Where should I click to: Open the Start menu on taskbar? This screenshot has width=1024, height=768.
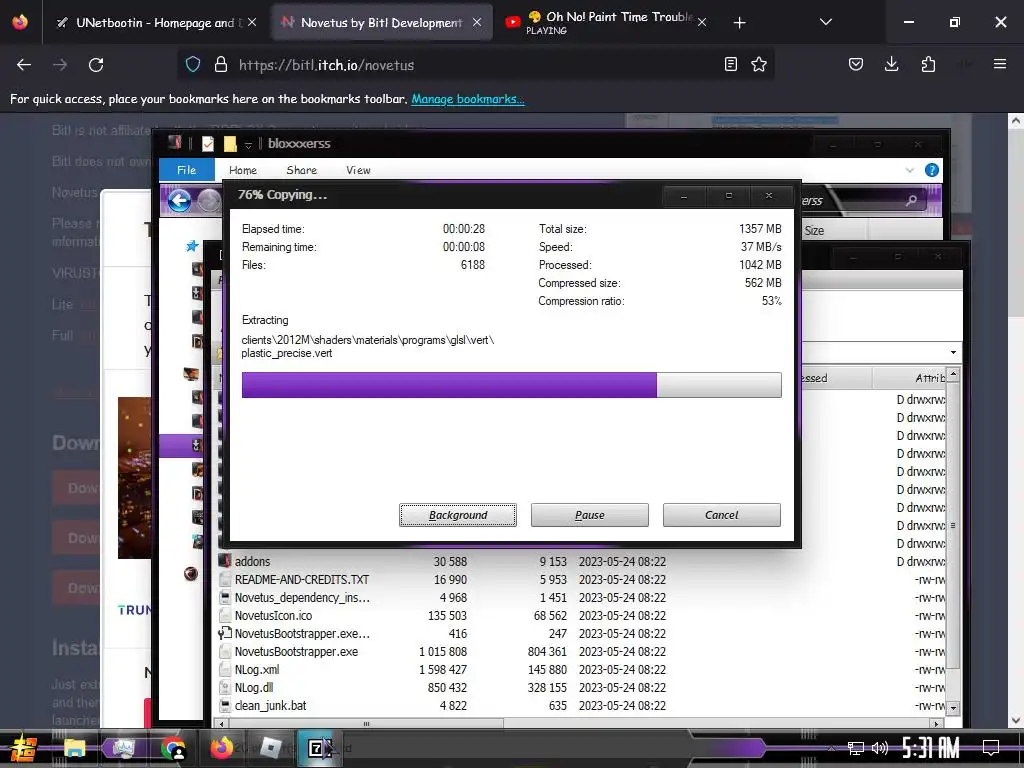pyautogui.click(x=24, y=748)
